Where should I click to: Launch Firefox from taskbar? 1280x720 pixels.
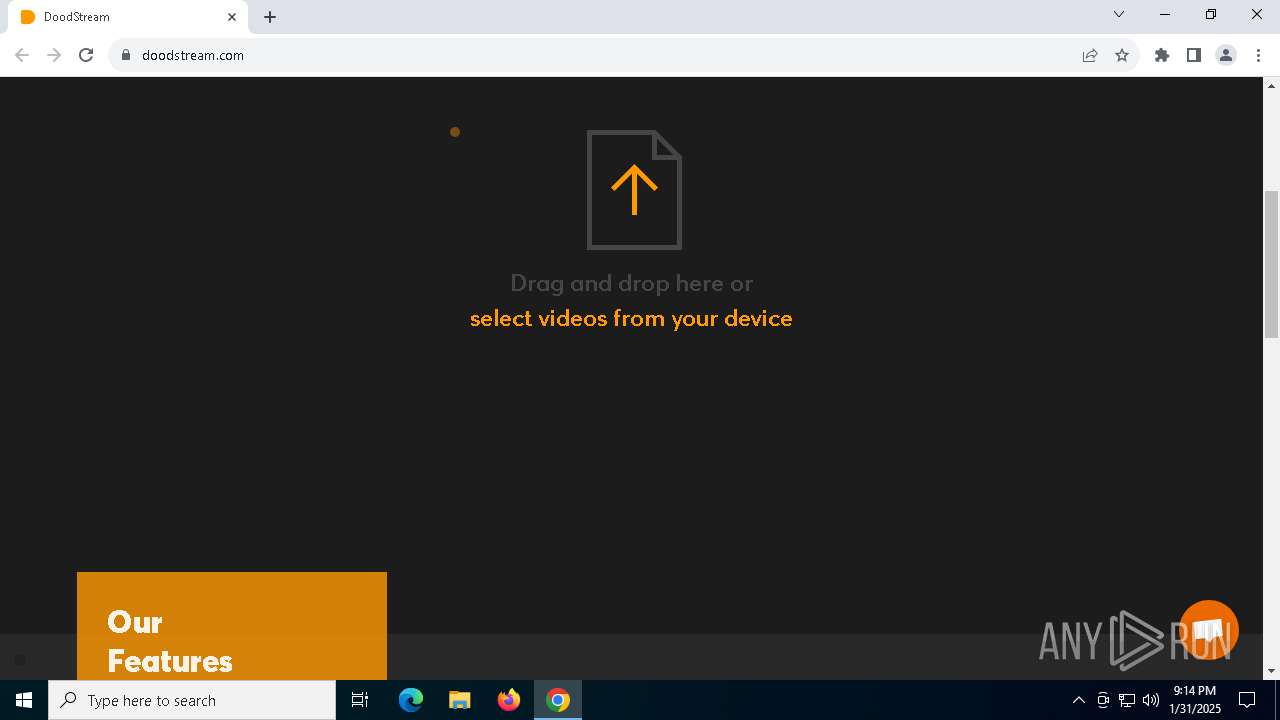coord(509,700)
